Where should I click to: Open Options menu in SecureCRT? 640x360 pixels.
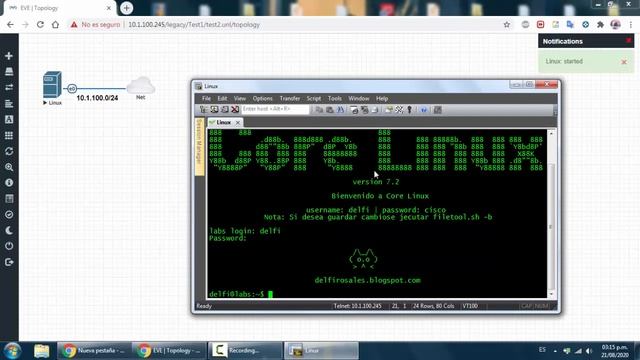pyautogui.click(x=262, y=98)
